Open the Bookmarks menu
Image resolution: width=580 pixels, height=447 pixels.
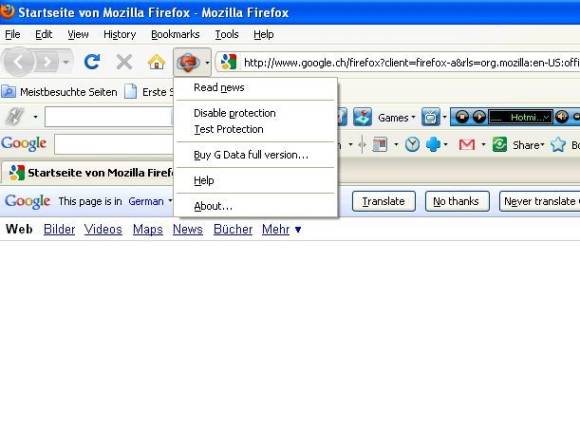click(175, 34)
